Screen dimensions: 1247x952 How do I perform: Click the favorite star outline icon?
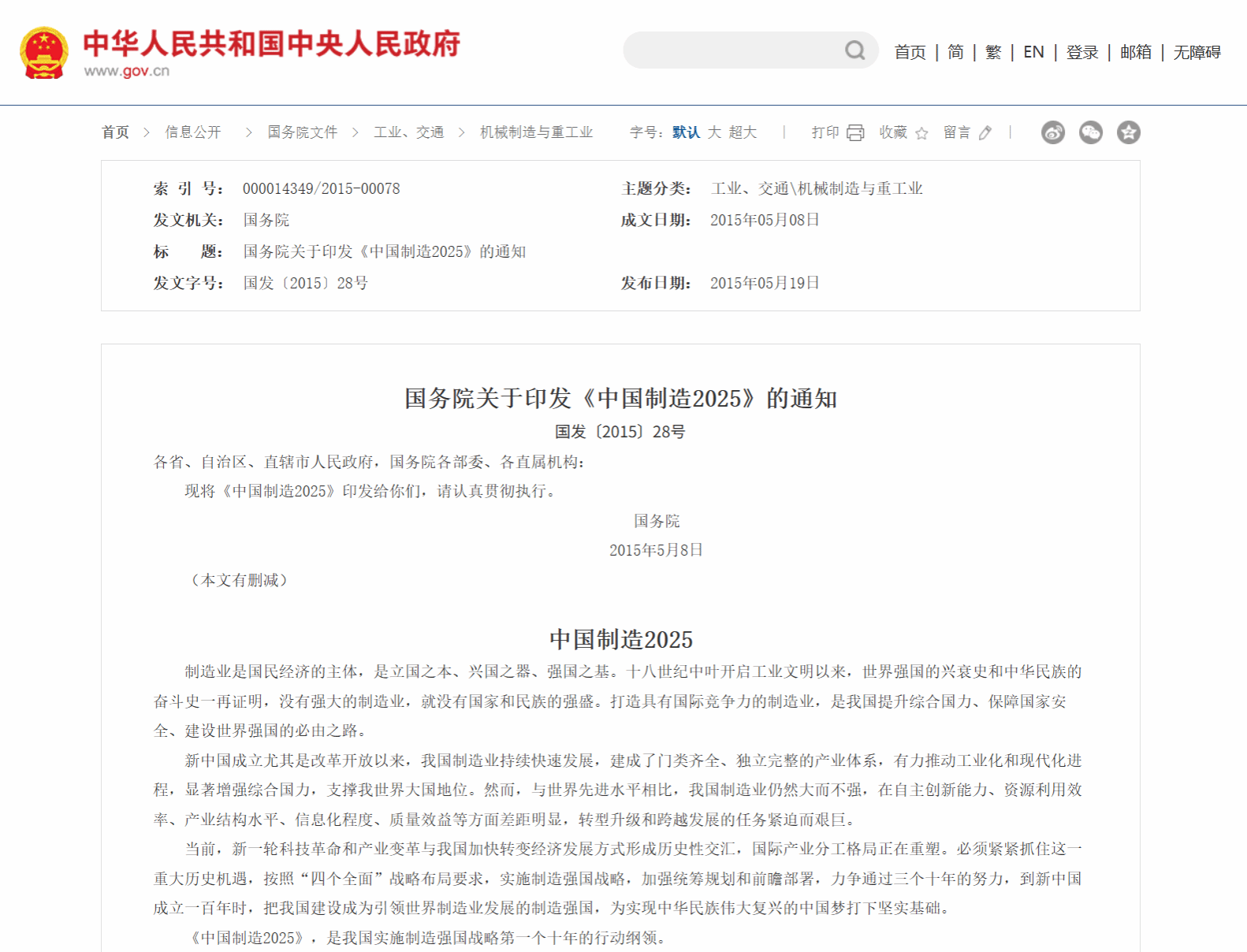tap(921, 133)
